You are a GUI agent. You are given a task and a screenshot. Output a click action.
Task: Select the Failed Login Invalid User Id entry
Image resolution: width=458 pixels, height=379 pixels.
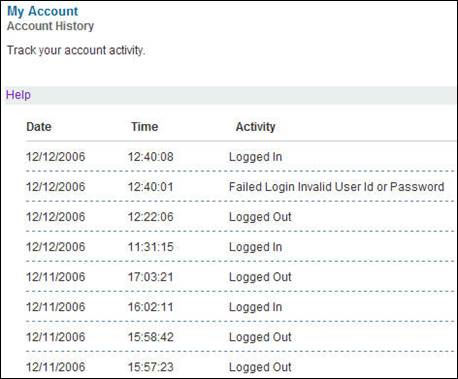[336, 187]
